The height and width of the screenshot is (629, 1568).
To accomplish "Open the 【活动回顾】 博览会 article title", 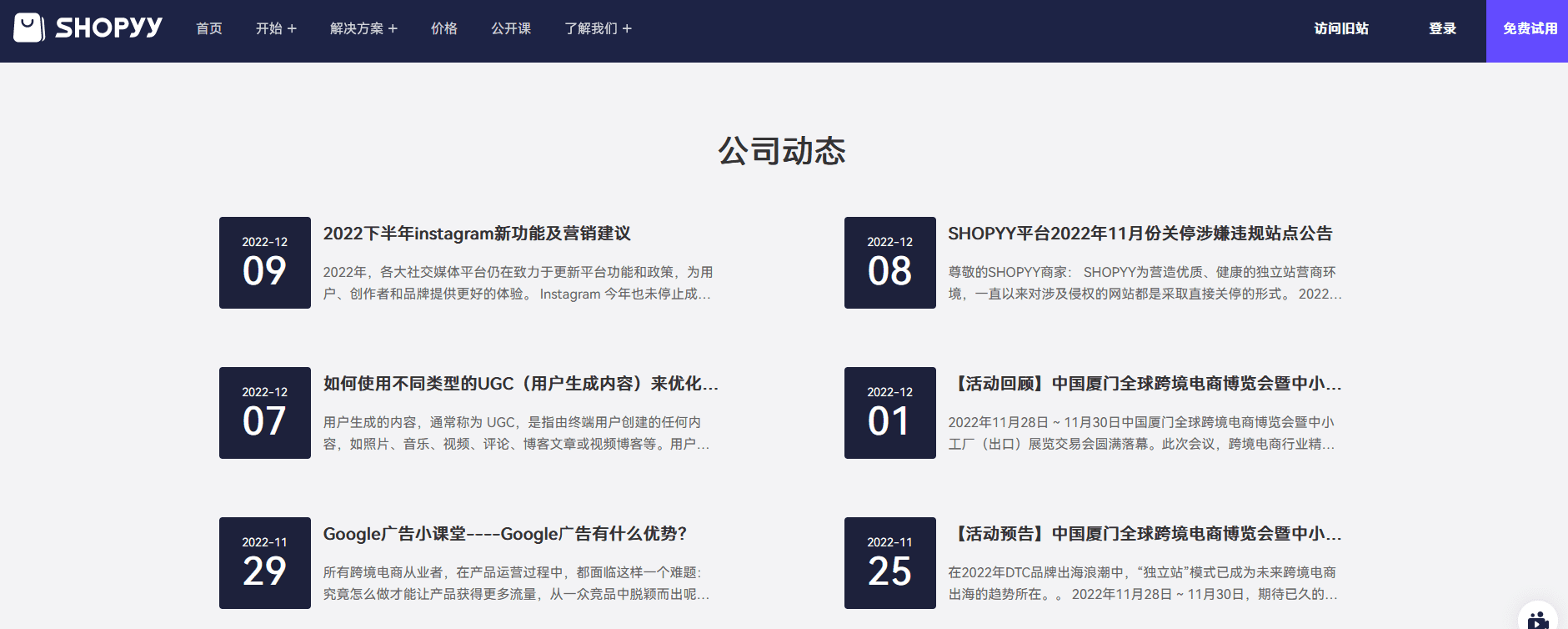I will click(1145, 384).
